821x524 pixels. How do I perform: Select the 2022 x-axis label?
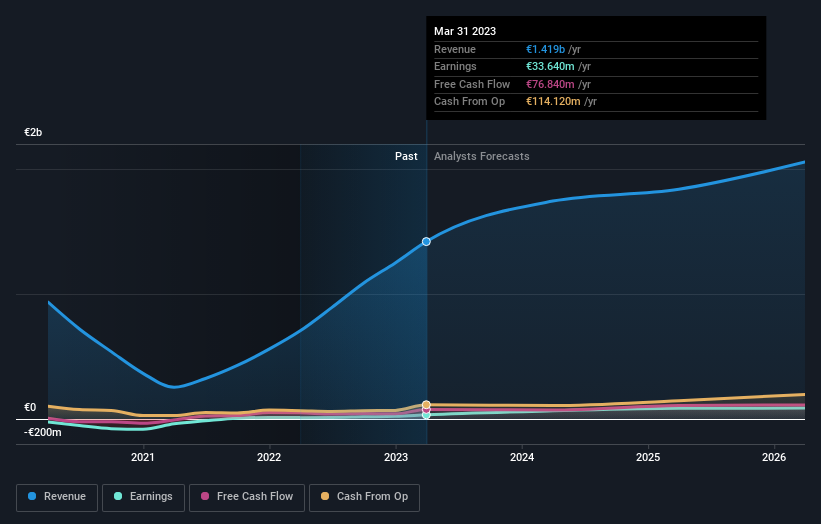tap(269, 457)
